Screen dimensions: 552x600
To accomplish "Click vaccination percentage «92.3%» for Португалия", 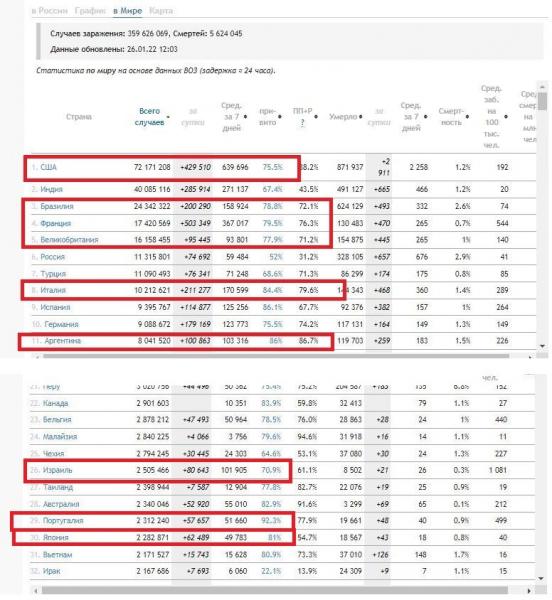I will [271, 520].
